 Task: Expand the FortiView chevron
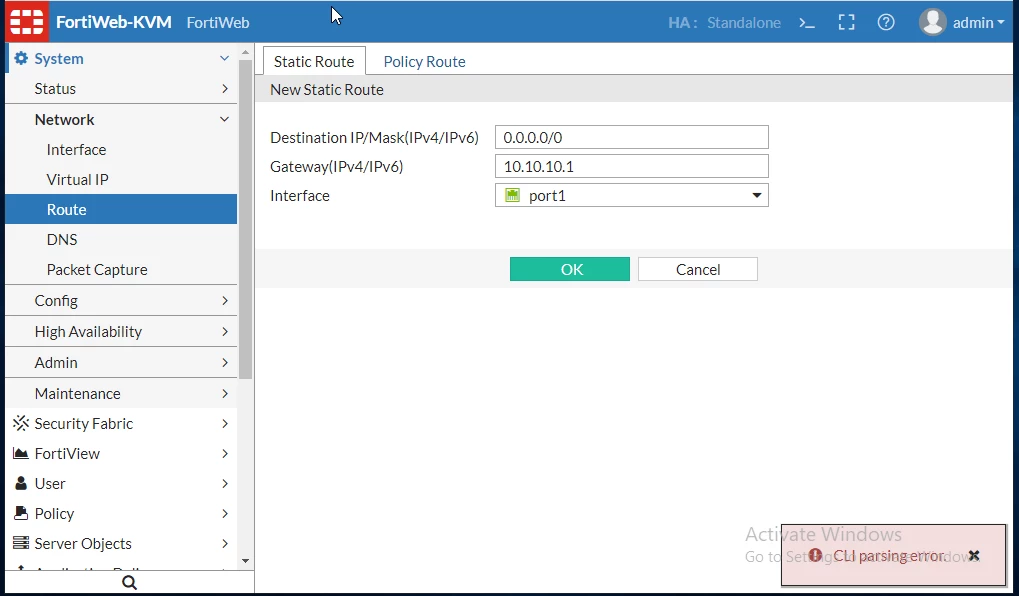coord(225,453)
